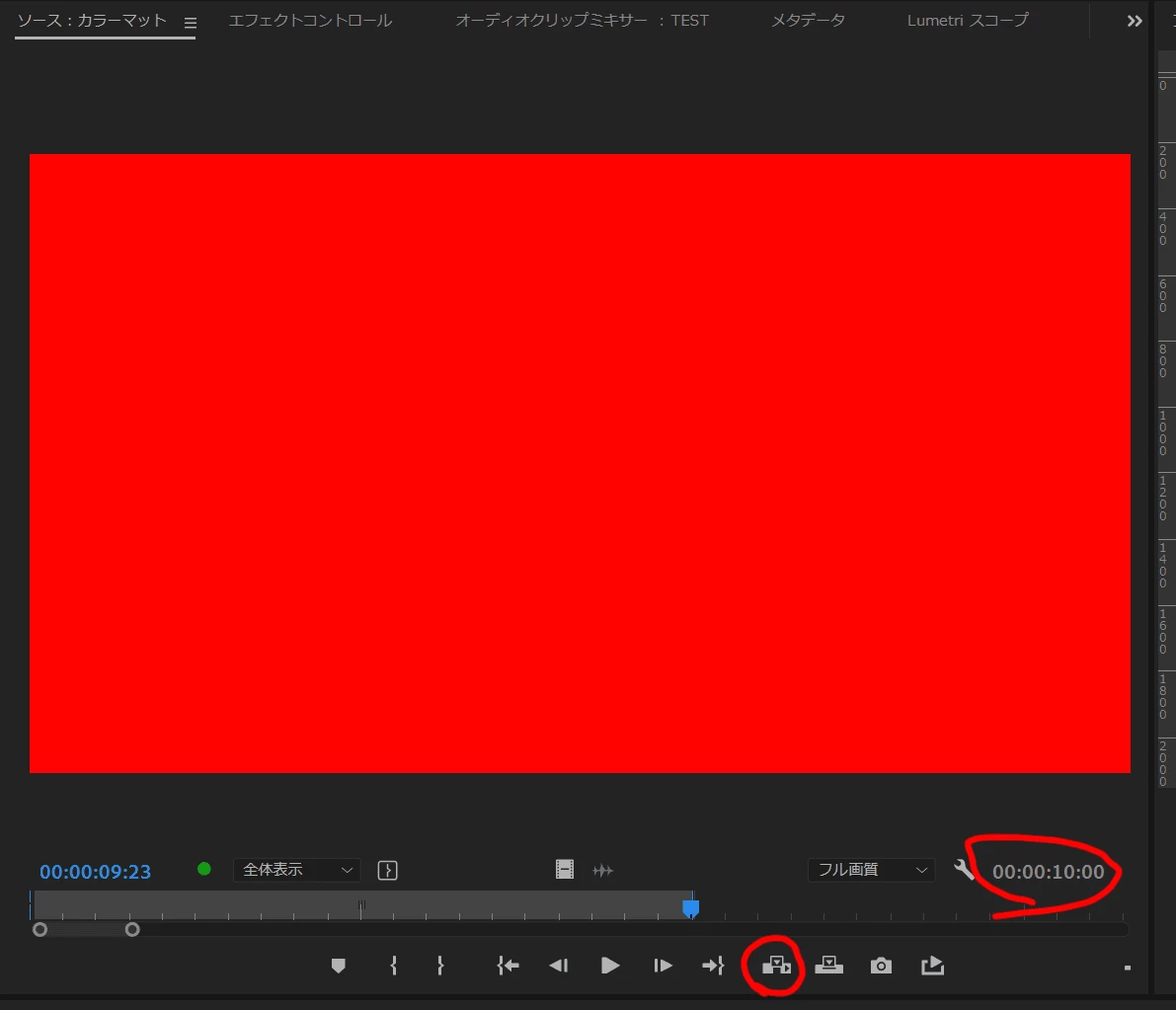Click the Overwrite edit button
This screenshot has width=1176, height=1010.
pyautogui.click(x=828, y=966)
